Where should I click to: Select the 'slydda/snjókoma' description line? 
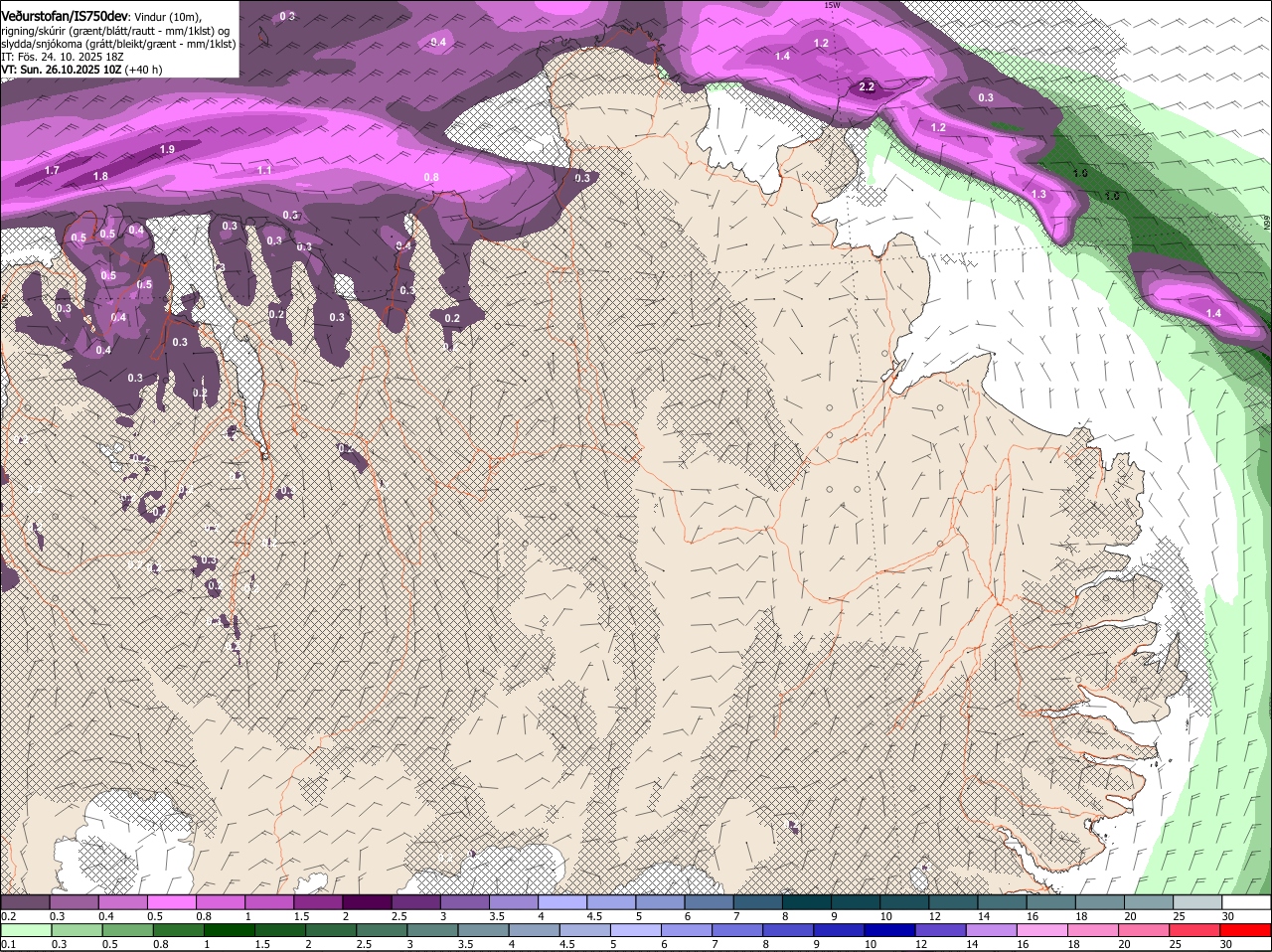point(117,43)
